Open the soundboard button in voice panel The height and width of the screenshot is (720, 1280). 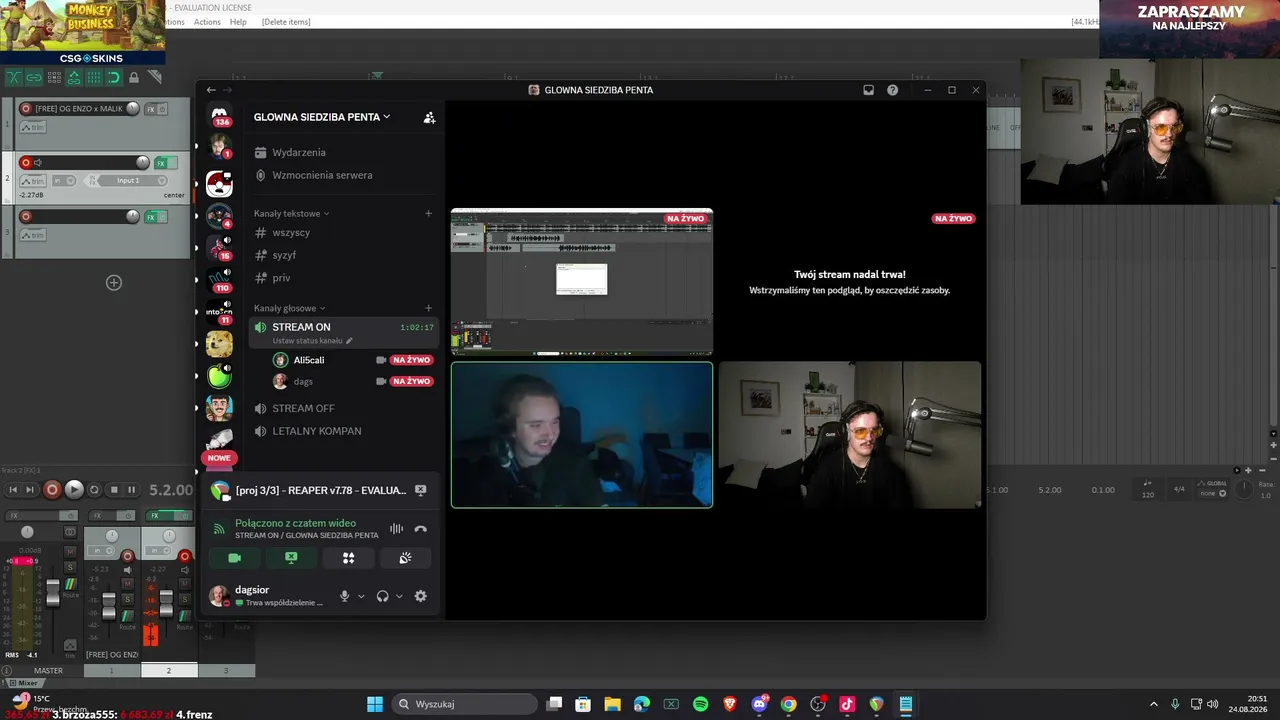(x=405, y=558)
